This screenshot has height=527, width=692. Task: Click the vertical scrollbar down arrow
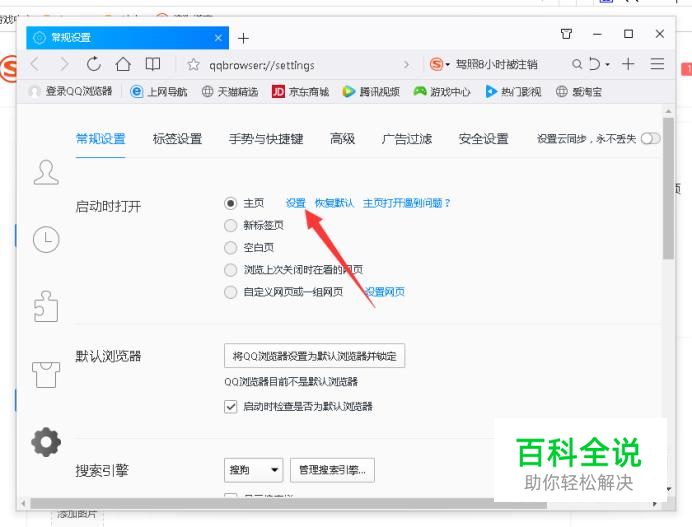coord(669,489)
